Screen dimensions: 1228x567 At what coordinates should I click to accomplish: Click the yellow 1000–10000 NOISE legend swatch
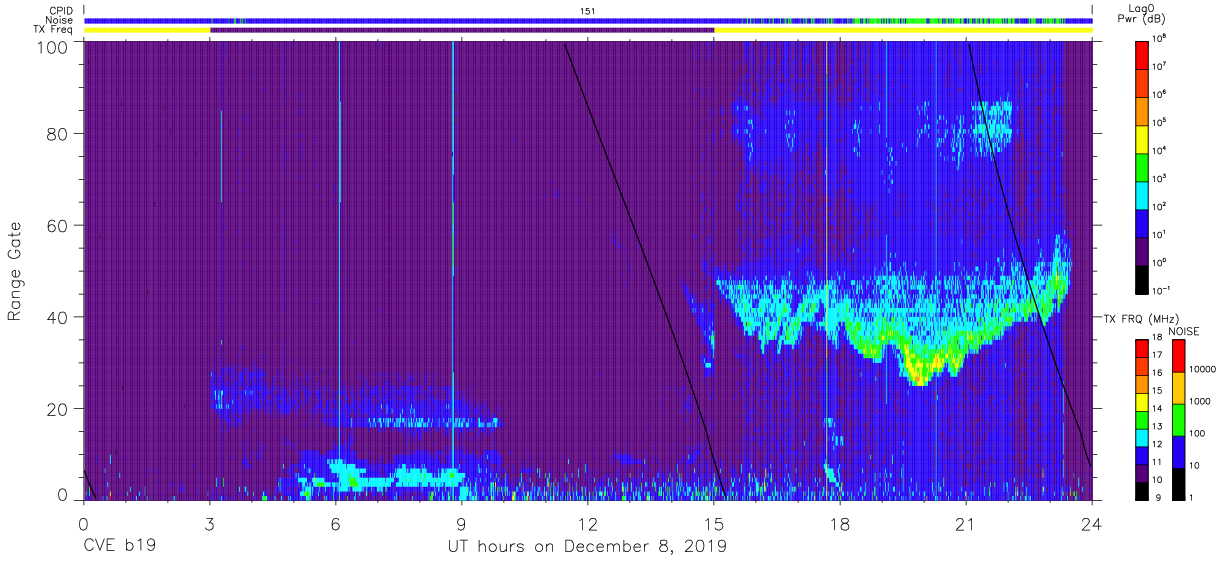click(1178, 387)
